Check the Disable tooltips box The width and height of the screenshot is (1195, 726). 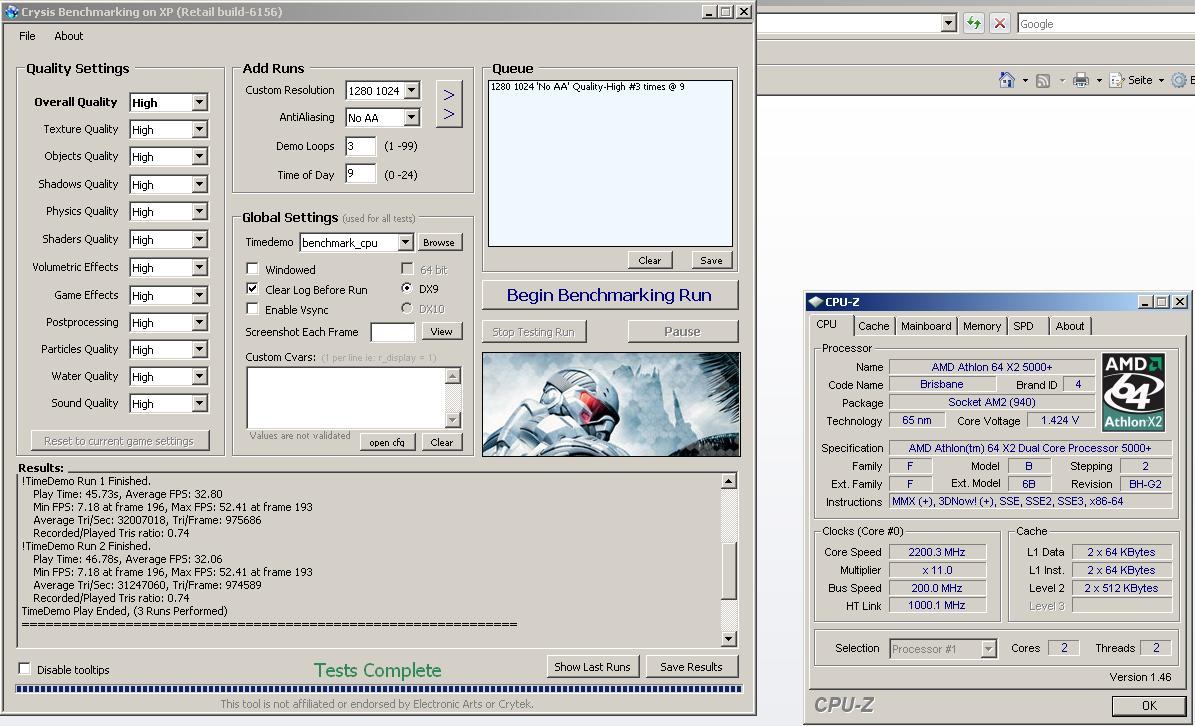tap(24, 669)
